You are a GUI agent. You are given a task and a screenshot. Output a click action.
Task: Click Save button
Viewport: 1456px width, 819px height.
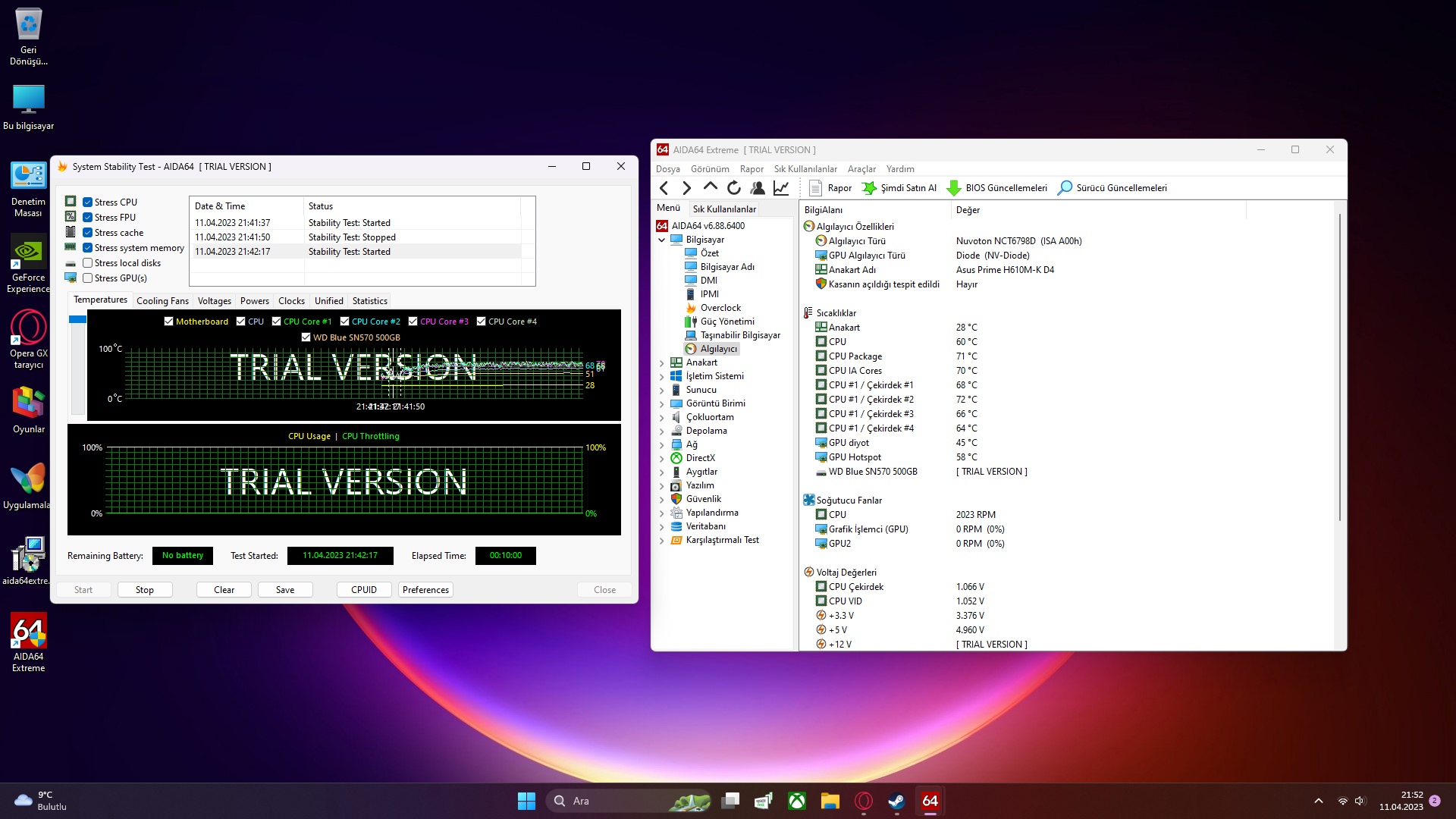285,590
